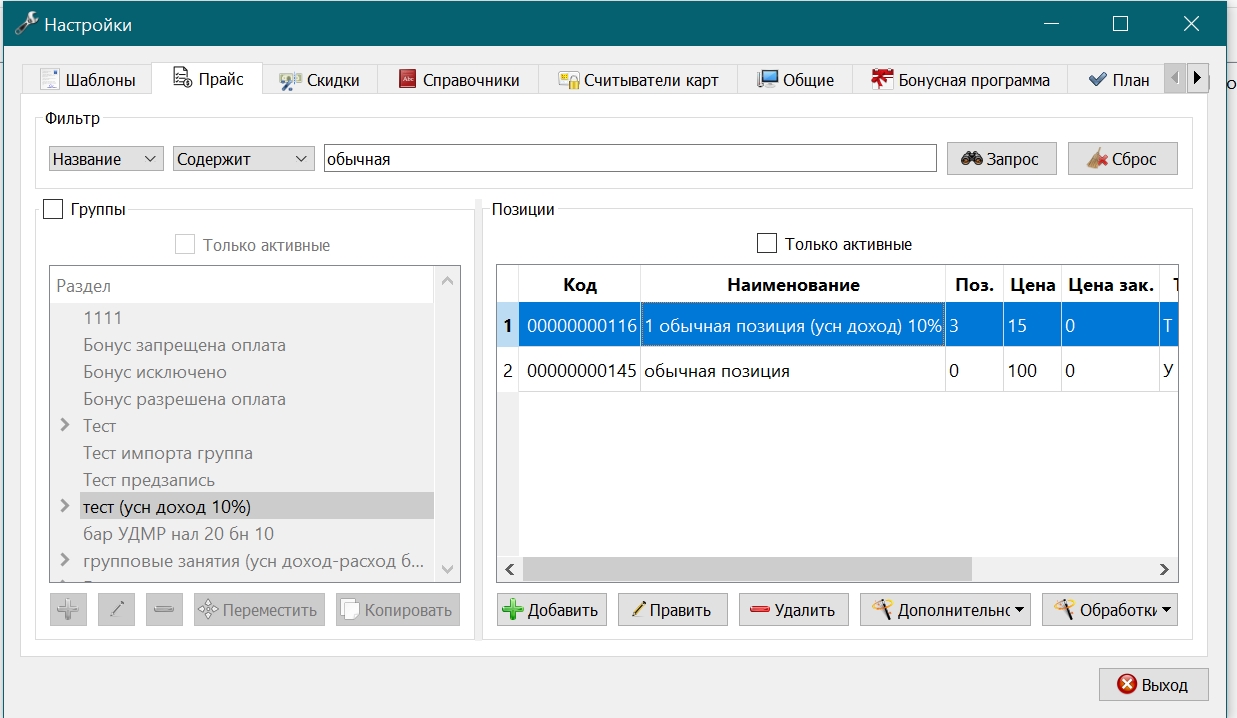
Task: Open the Дополнительно menu button
Action: coord(946,610)
